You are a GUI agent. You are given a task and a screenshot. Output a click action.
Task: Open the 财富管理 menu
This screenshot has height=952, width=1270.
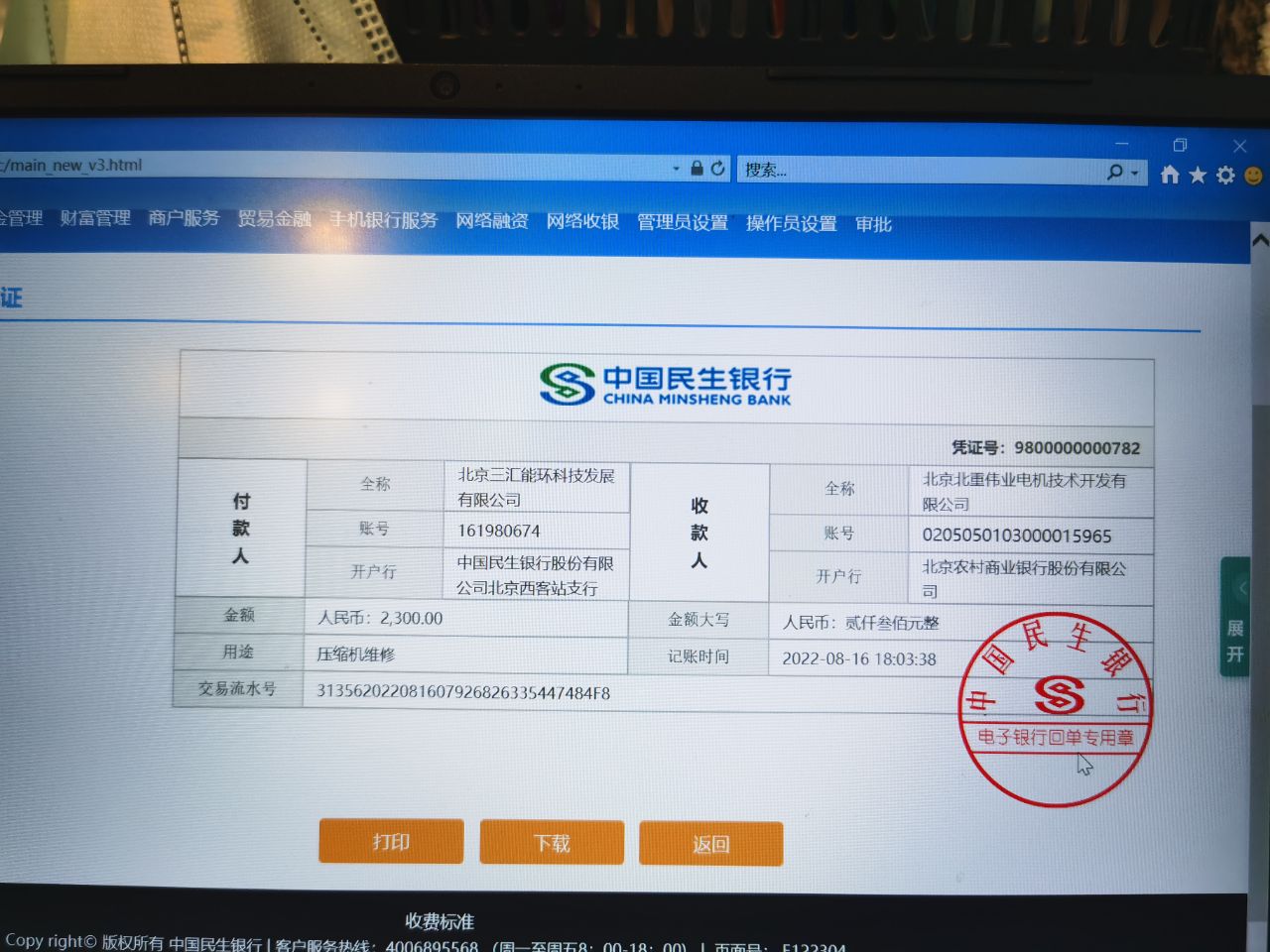pos(95,218)
